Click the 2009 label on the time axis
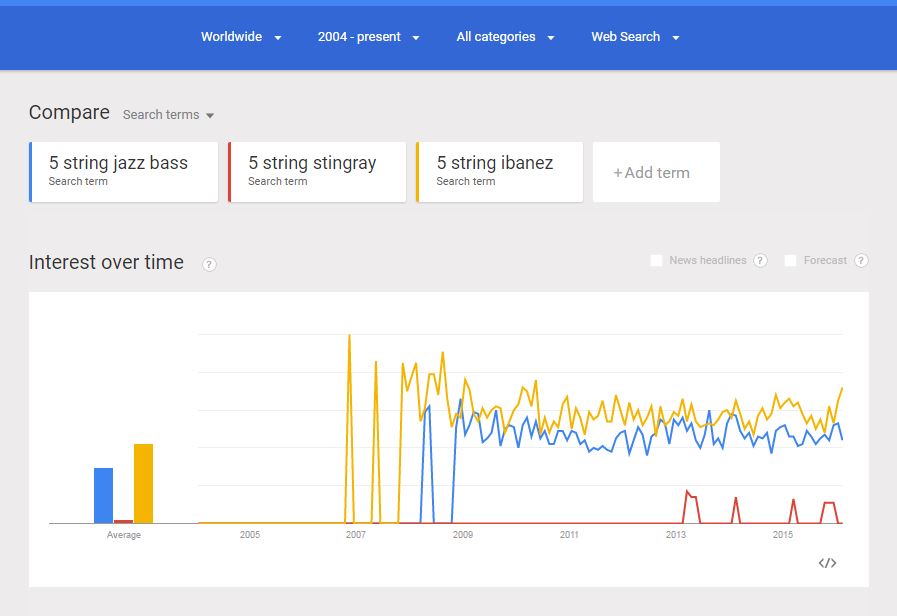The width and height of the screenshot is (897, 616). pyautogui.click(x=462, y=535)
